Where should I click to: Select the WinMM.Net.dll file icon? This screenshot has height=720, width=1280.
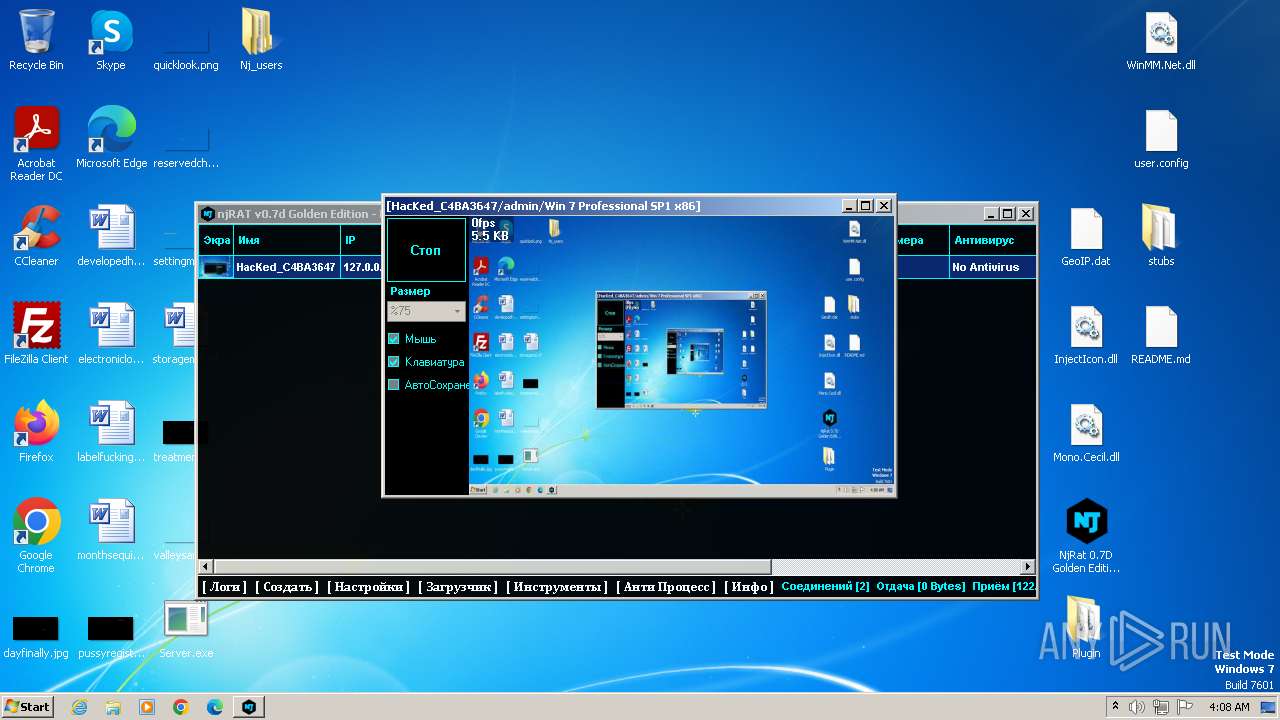(1161, 41)
